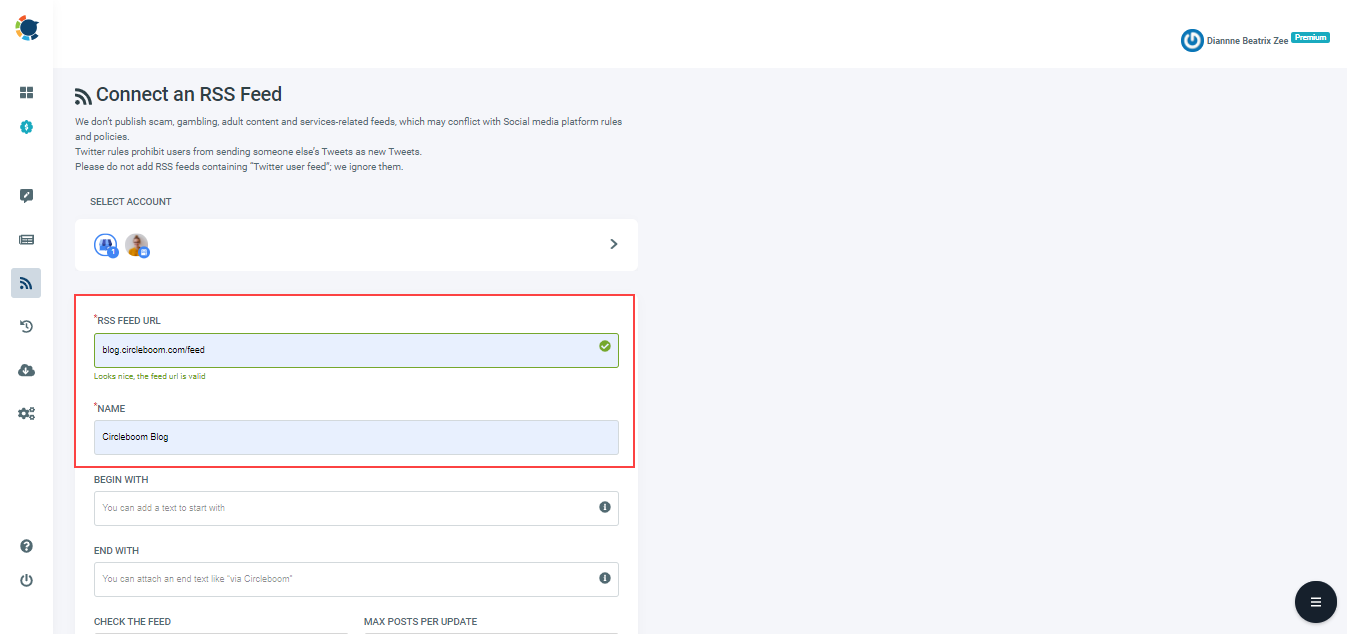Click the Premium badge
This screenshot has height=634, width=1347.
click(x=1311, y=36)
